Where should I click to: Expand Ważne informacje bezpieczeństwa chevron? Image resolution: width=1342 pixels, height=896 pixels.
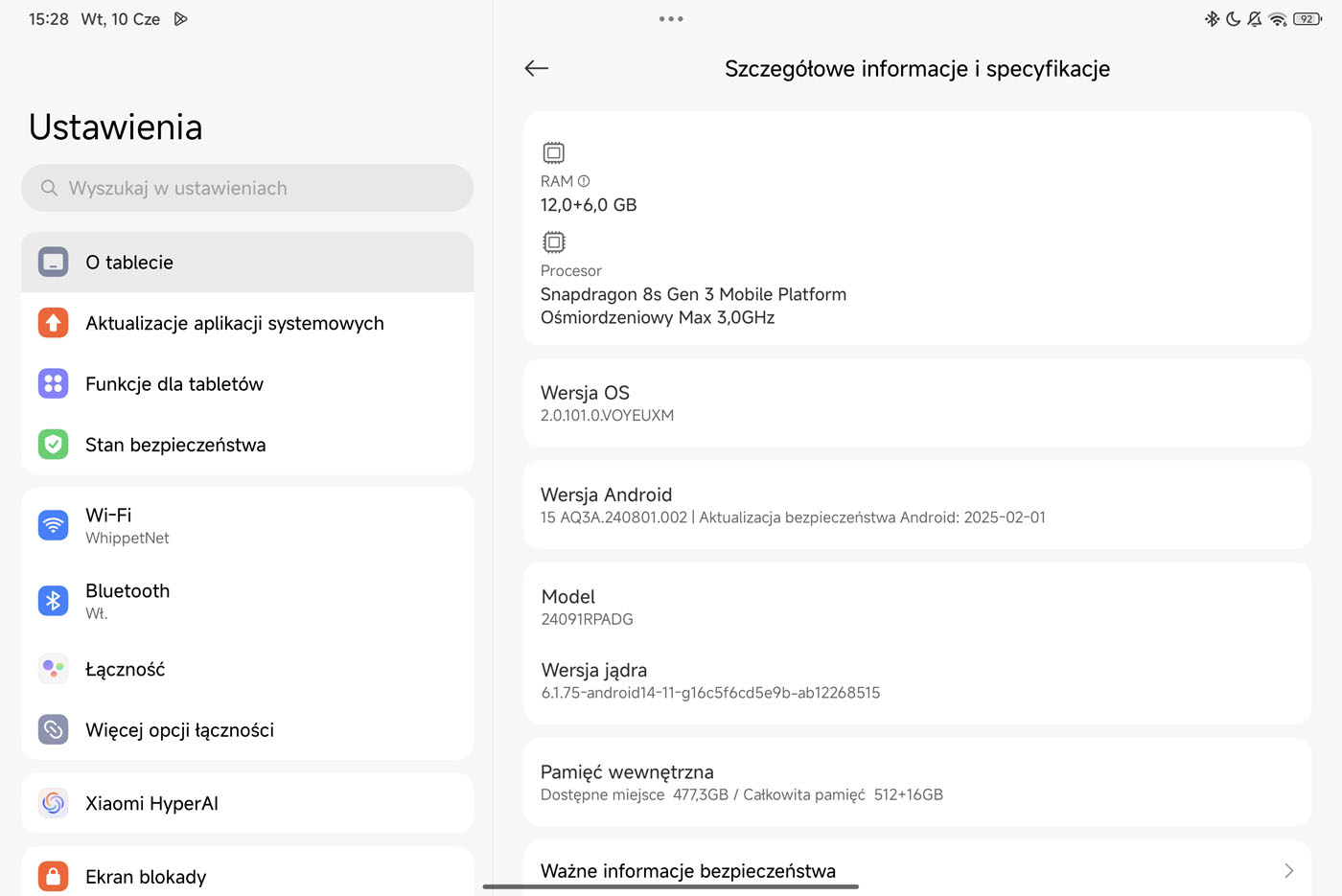coord(1288,870)
